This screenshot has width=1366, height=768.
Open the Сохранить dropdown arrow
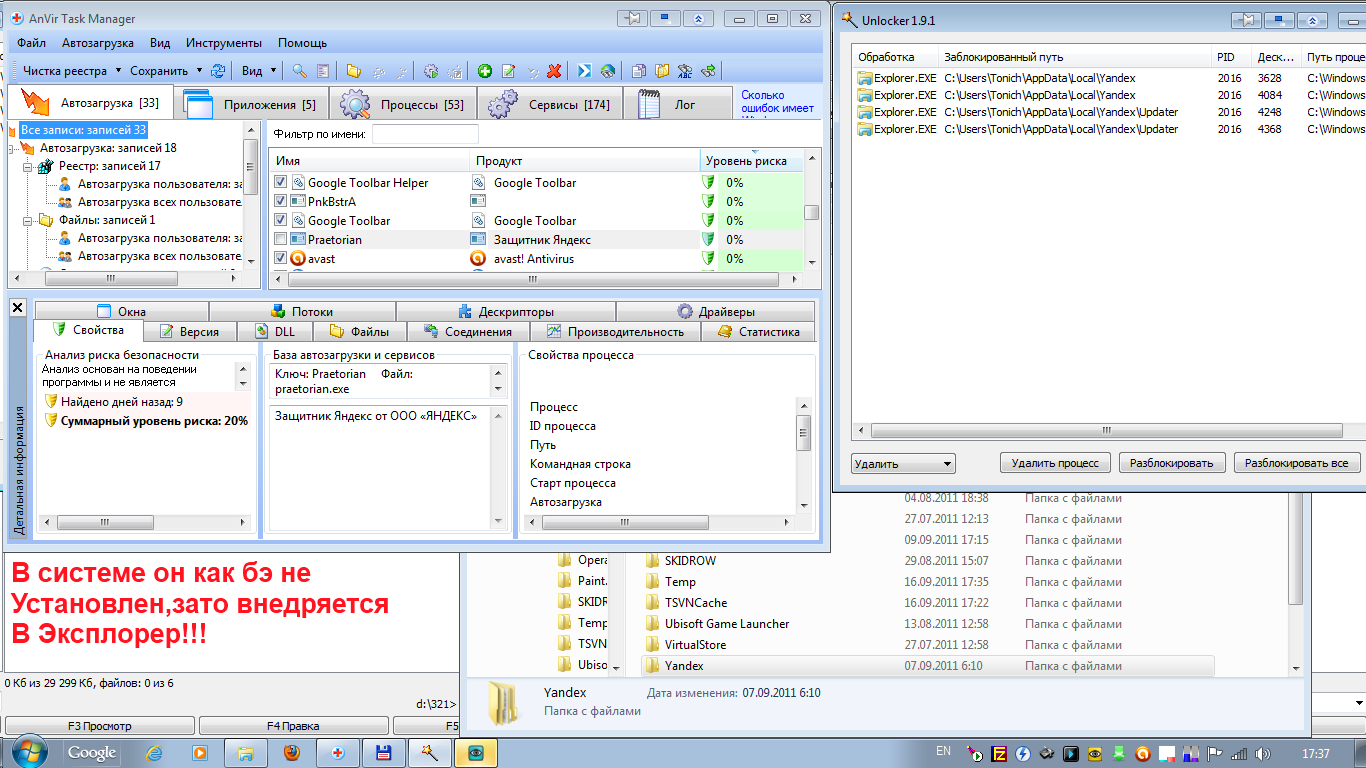(199, 71)
